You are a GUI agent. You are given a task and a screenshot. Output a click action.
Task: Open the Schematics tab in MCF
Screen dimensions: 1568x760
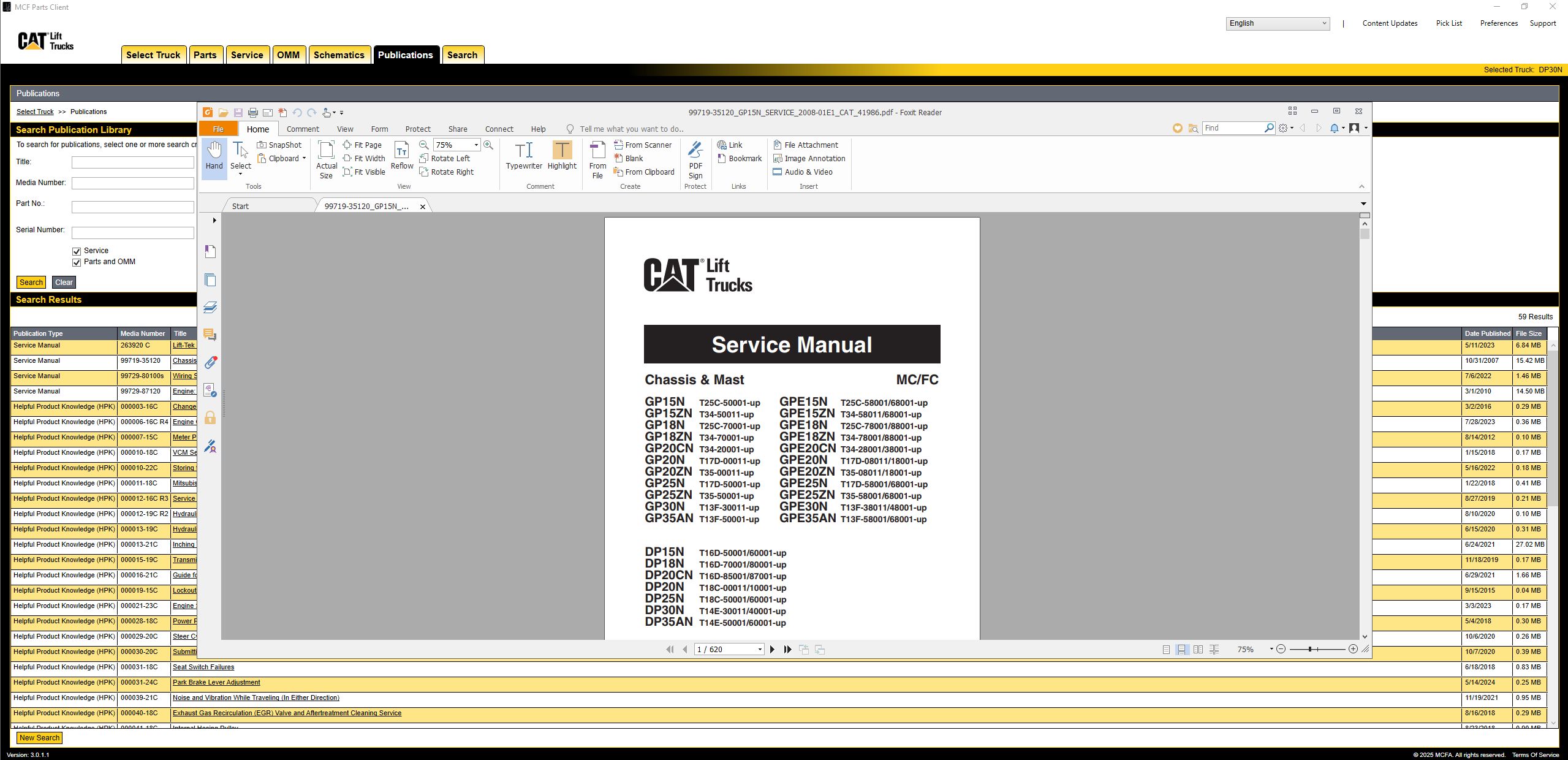(339, 55)
